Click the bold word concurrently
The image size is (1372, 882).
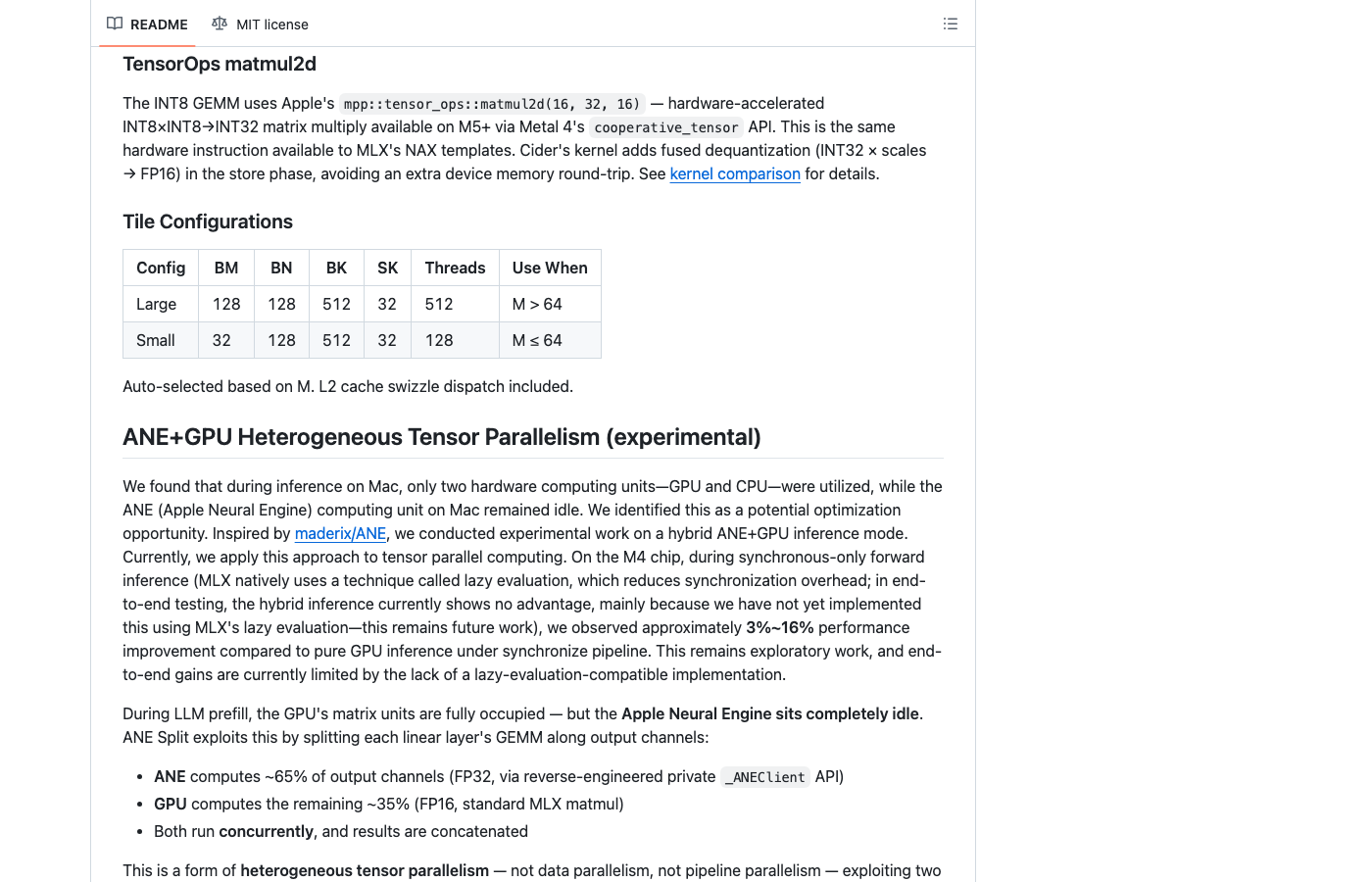point(267,831)
